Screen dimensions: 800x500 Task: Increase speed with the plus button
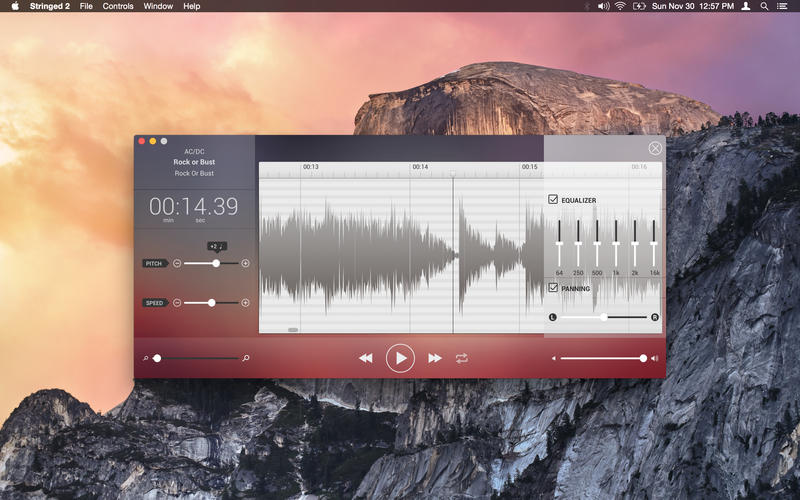[245, 302]
